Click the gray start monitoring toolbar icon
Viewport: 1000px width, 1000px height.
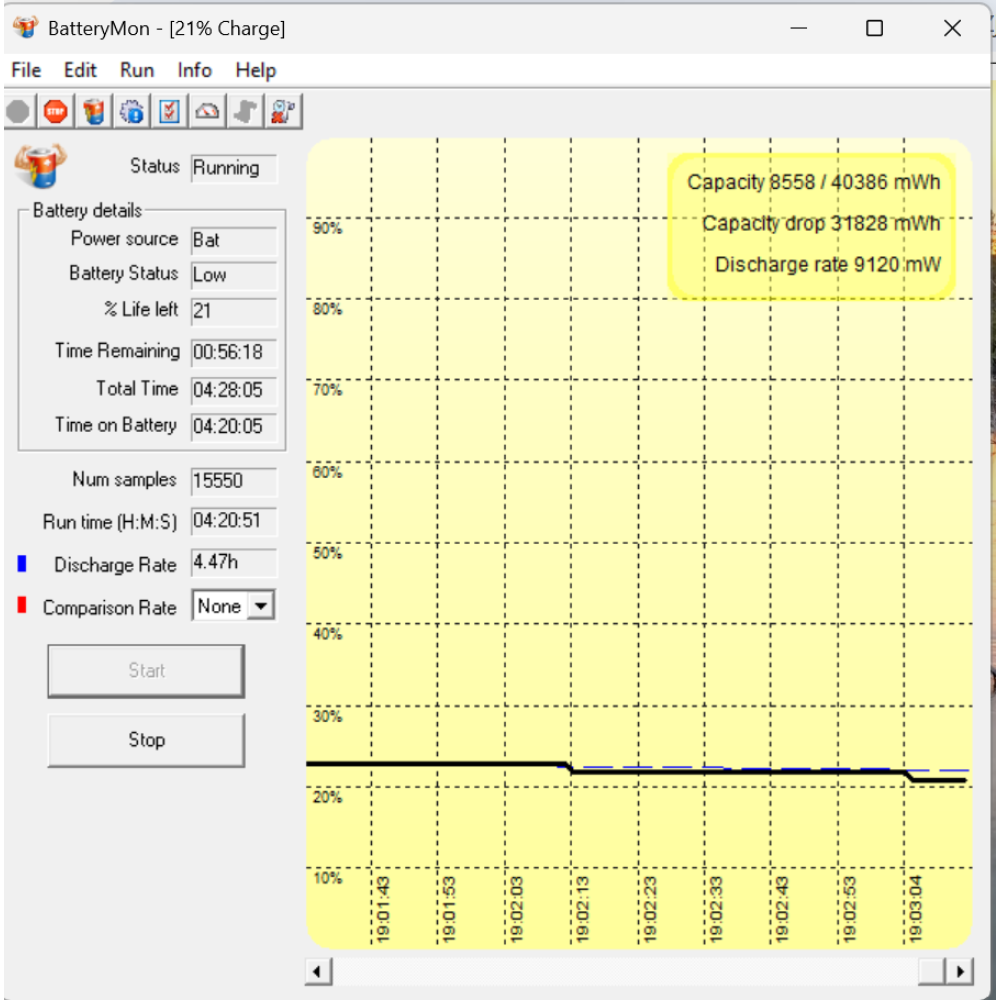tap(18, 111)
